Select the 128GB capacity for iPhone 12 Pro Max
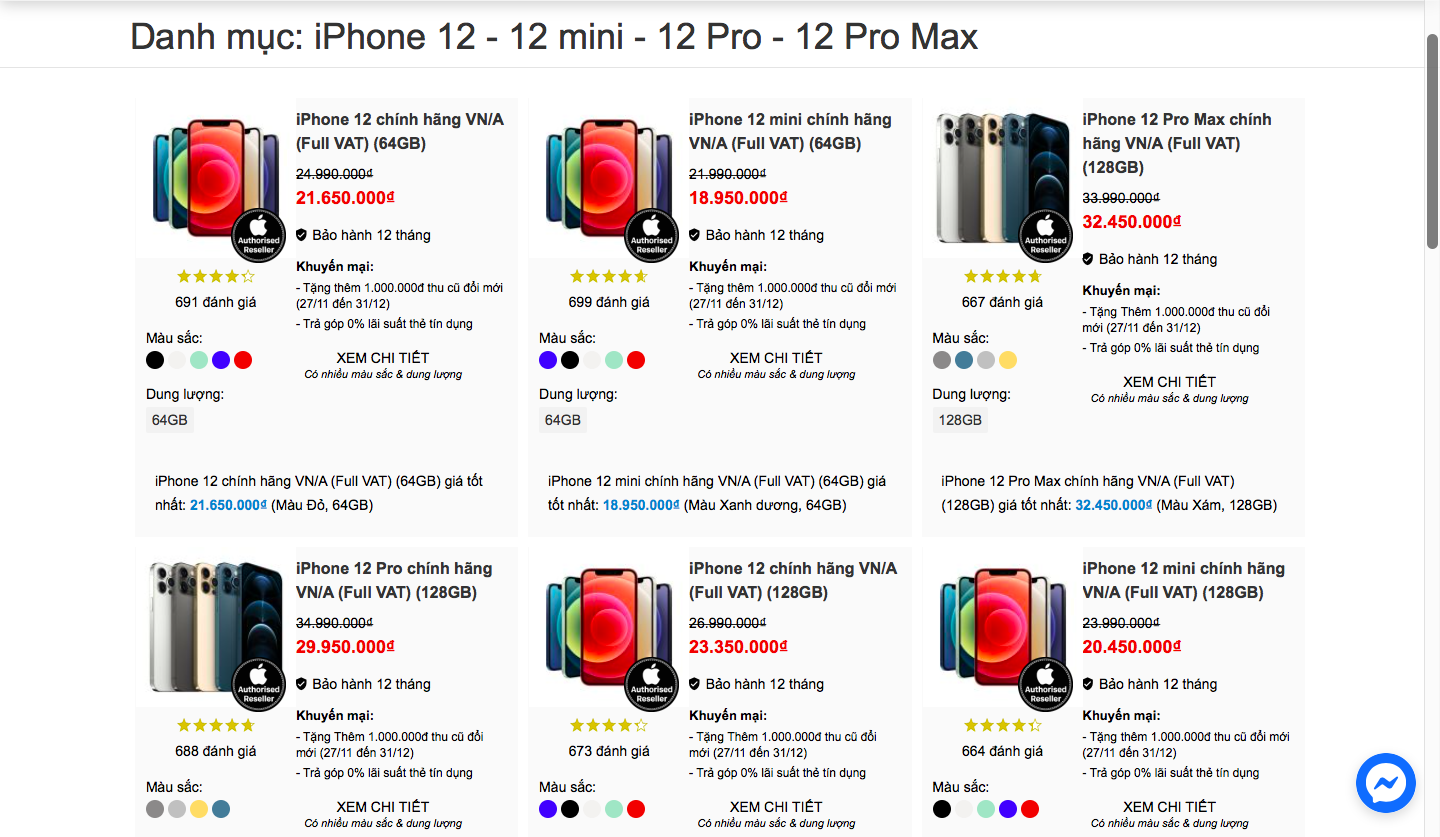 960,420
